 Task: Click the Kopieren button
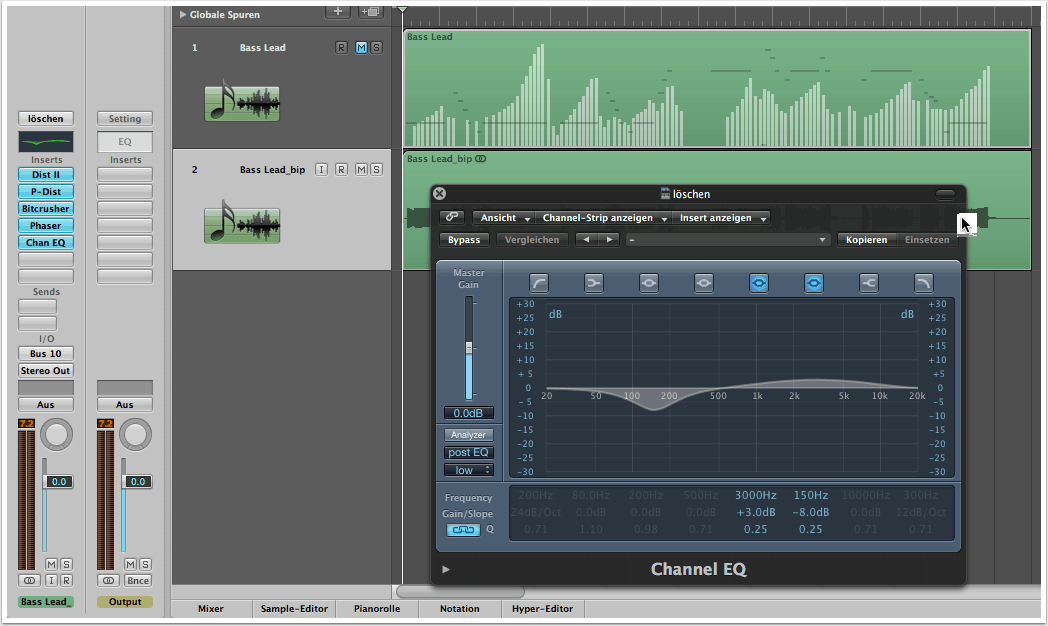click(866, 240)
